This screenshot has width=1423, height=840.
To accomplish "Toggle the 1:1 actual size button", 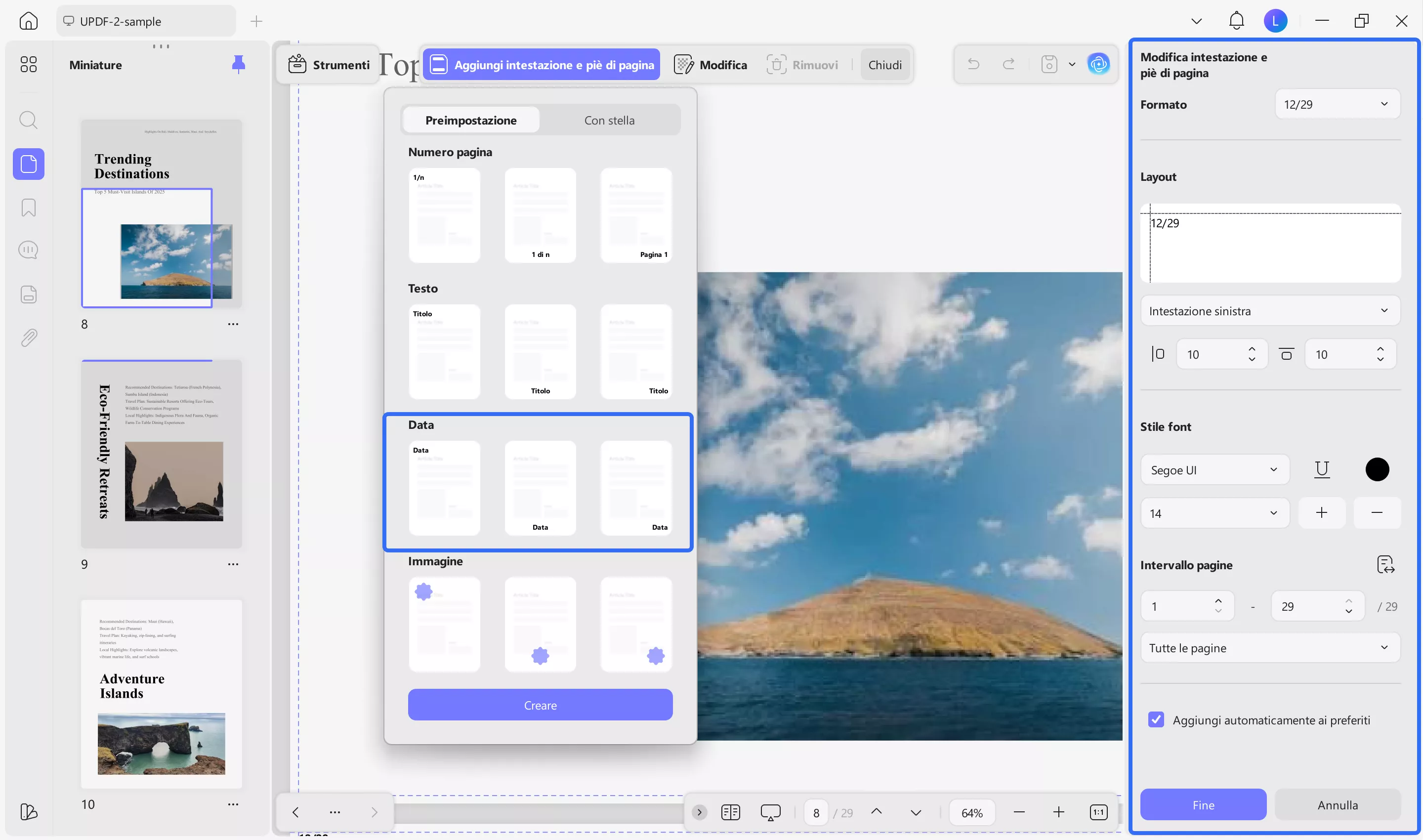I will pyautogui.click(x=1098, y=812).
